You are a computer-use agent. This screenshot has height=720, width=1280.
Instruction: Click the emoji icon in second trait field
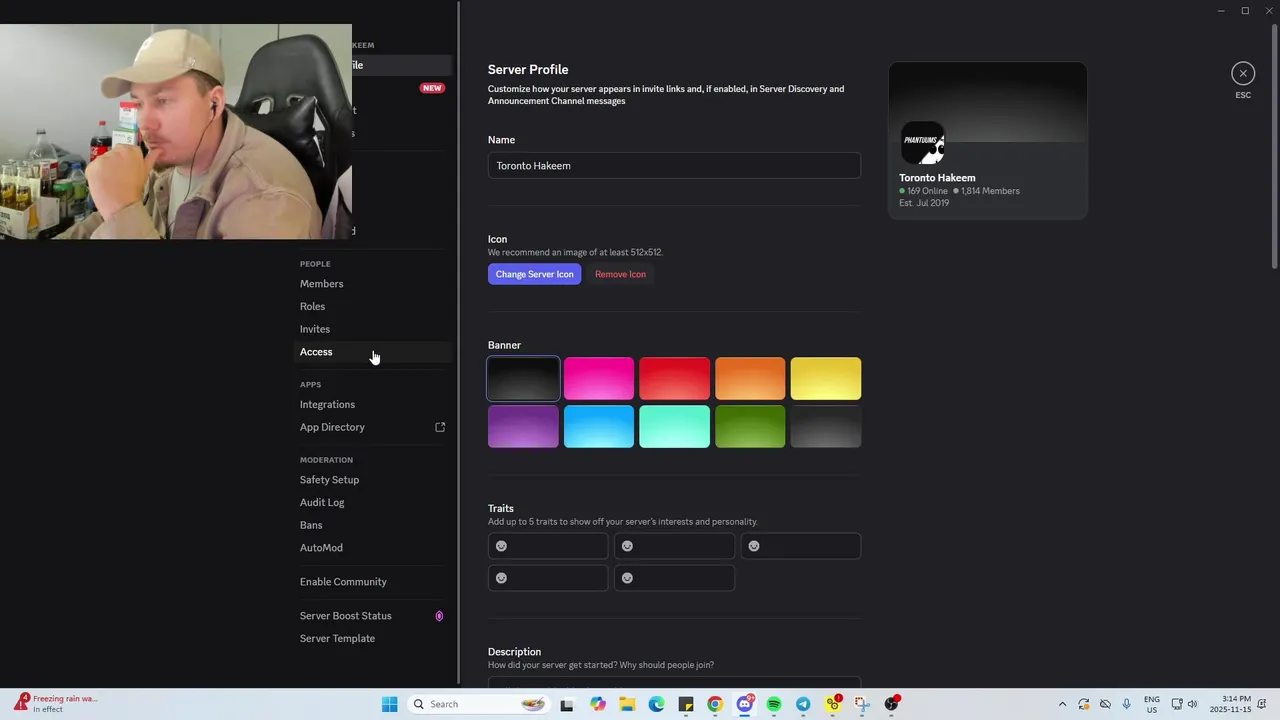(628, 546)
